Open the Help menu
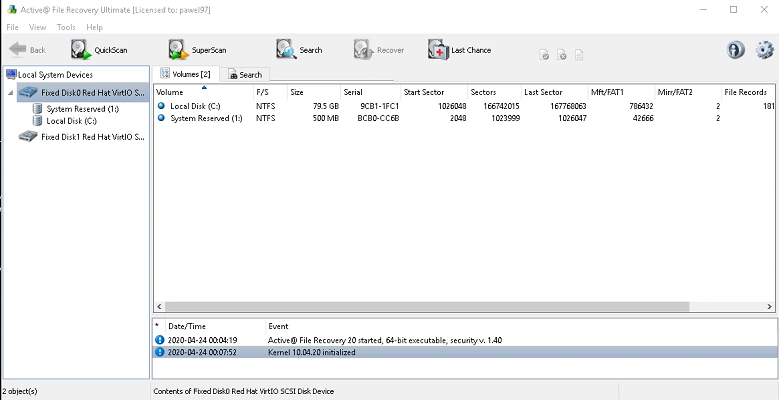The image size is (779, 400). click(94, 27)
